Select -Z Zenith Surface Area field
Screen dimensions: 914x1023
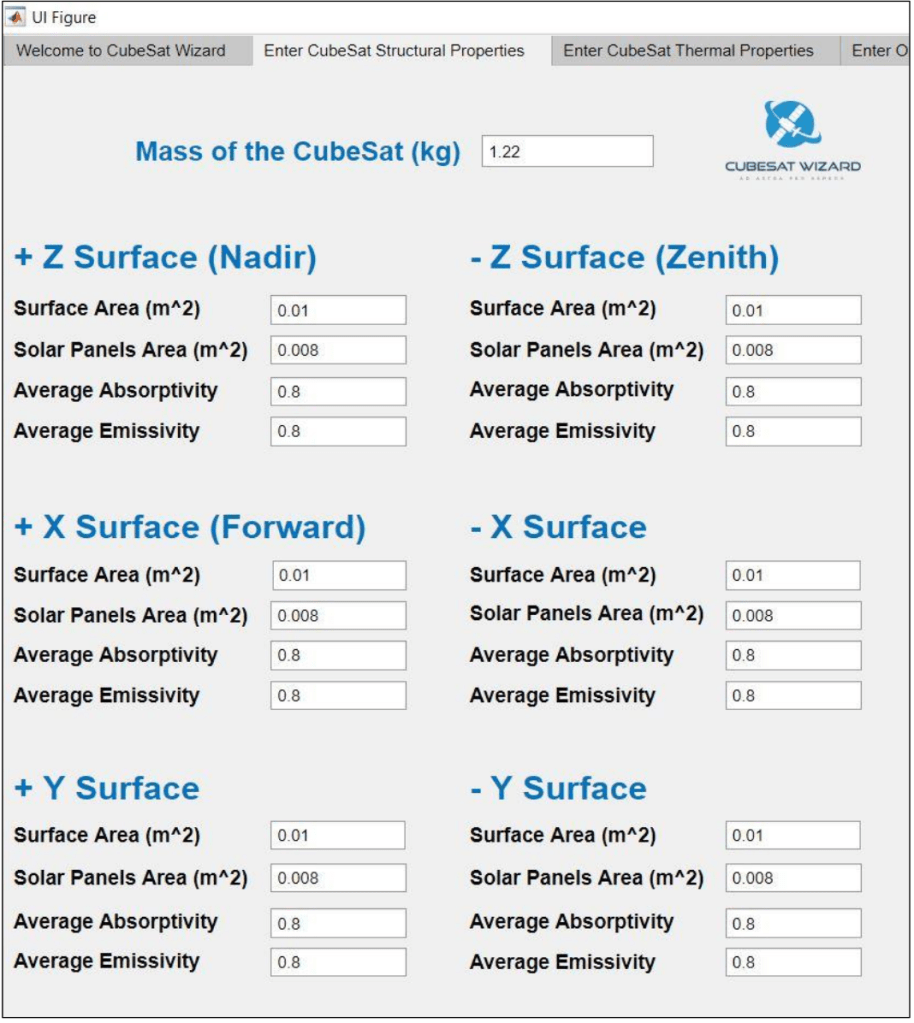pyautogui.click(x=794, y=310)
